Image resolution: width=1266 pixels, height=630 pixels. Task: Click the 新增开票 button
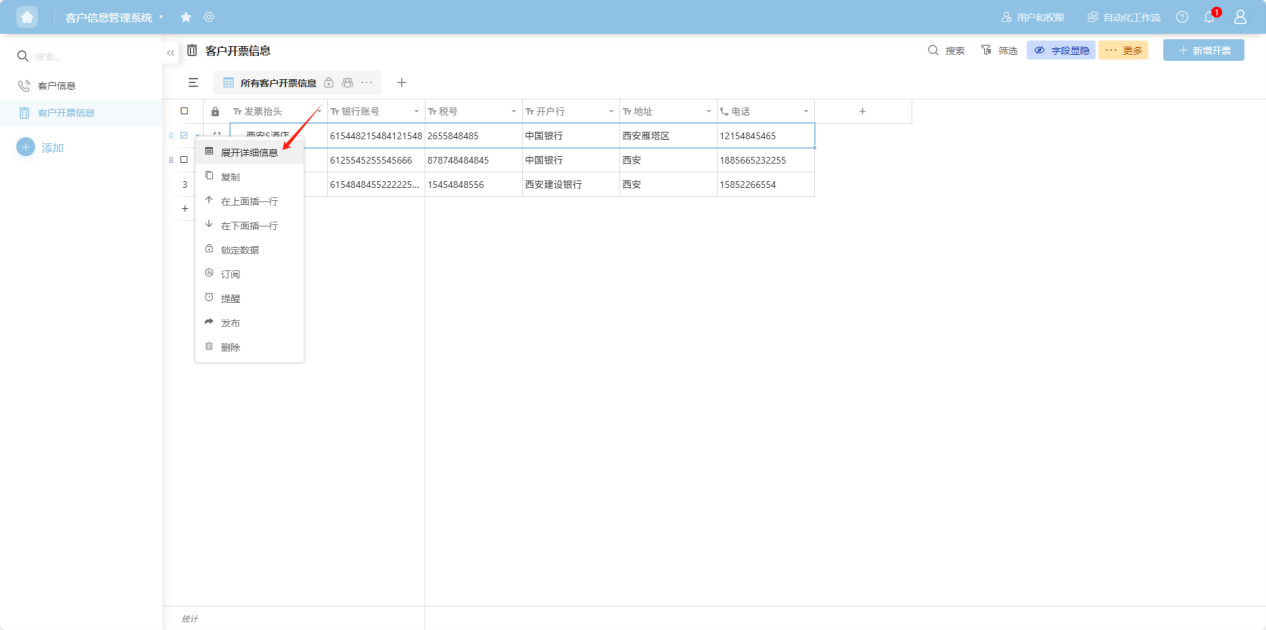coord(1203,50)
